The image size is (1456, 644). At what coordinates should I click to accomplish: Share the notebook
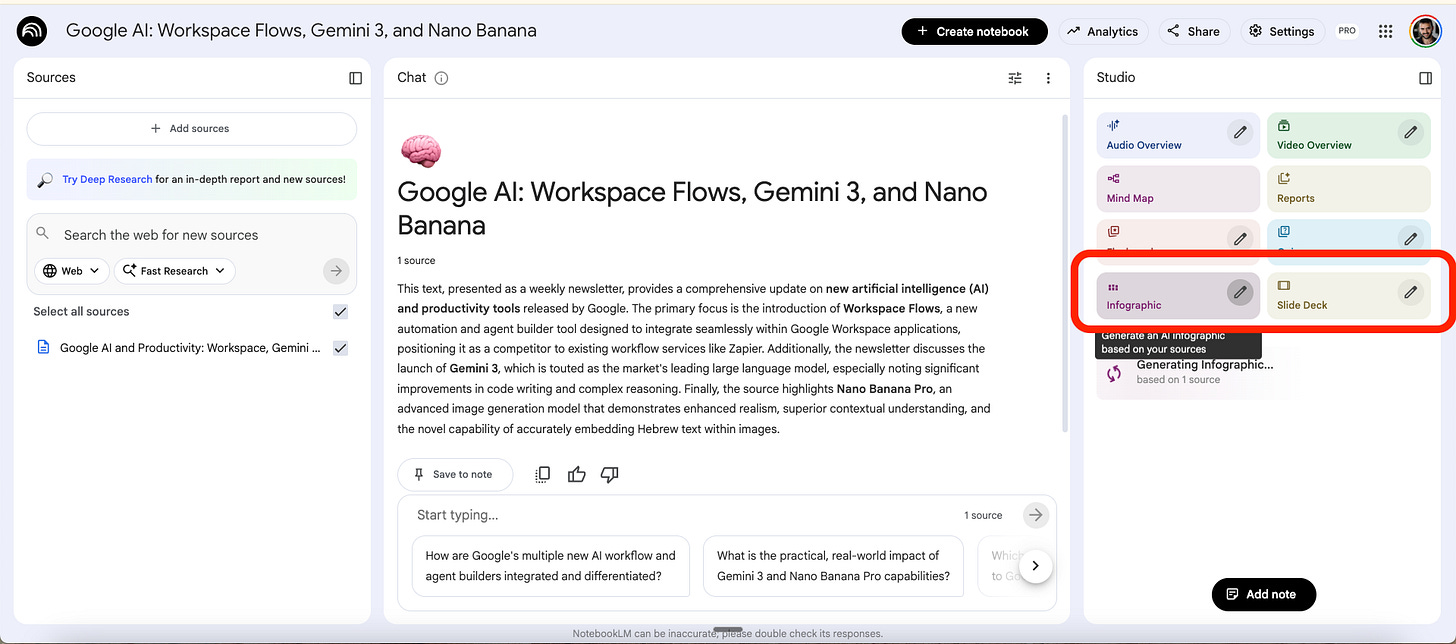pos(1194,31)
